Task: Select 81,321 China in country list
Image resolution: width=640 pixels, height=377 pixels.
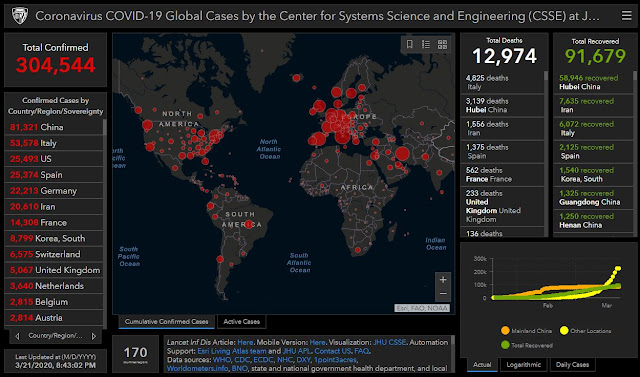Action: click(x=53, y=127)
